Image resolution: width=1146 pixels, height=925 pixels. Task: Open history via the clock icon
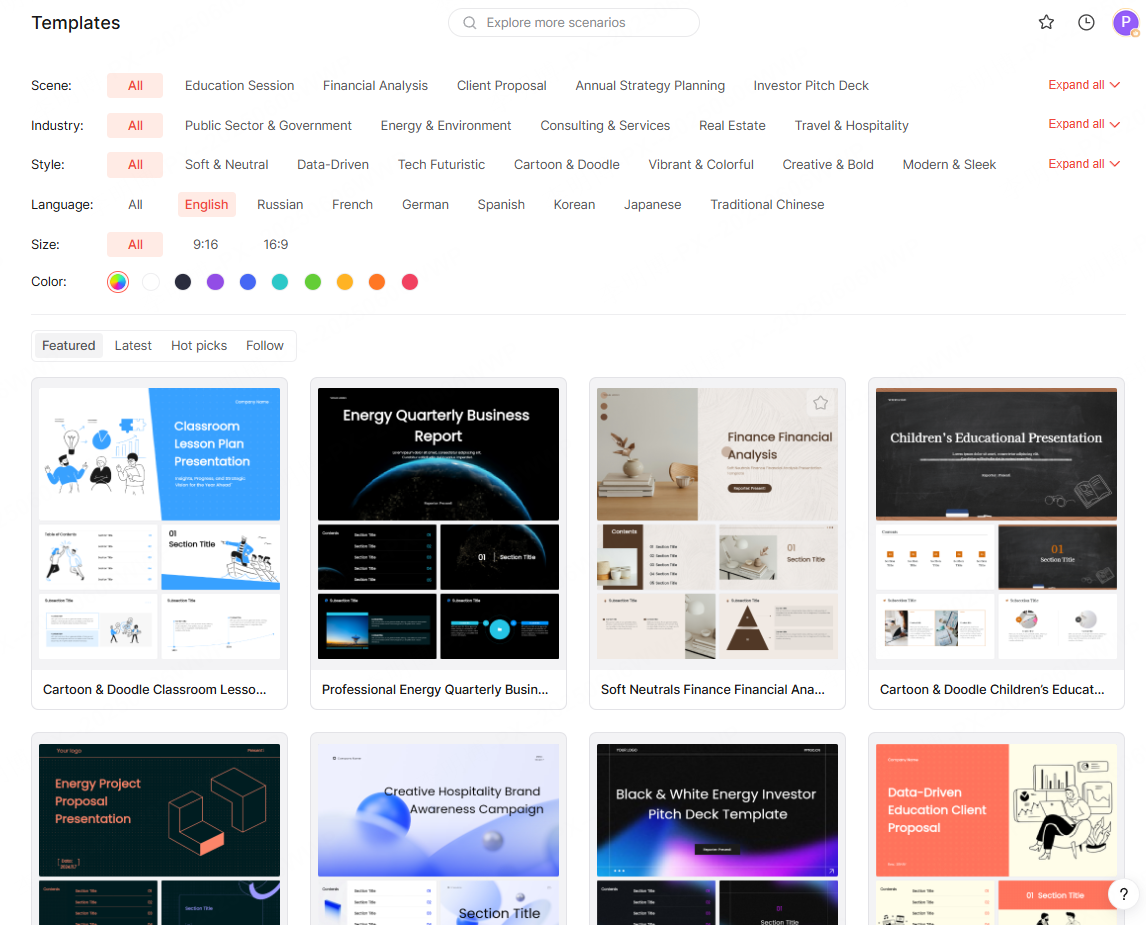click(1086, 22)
